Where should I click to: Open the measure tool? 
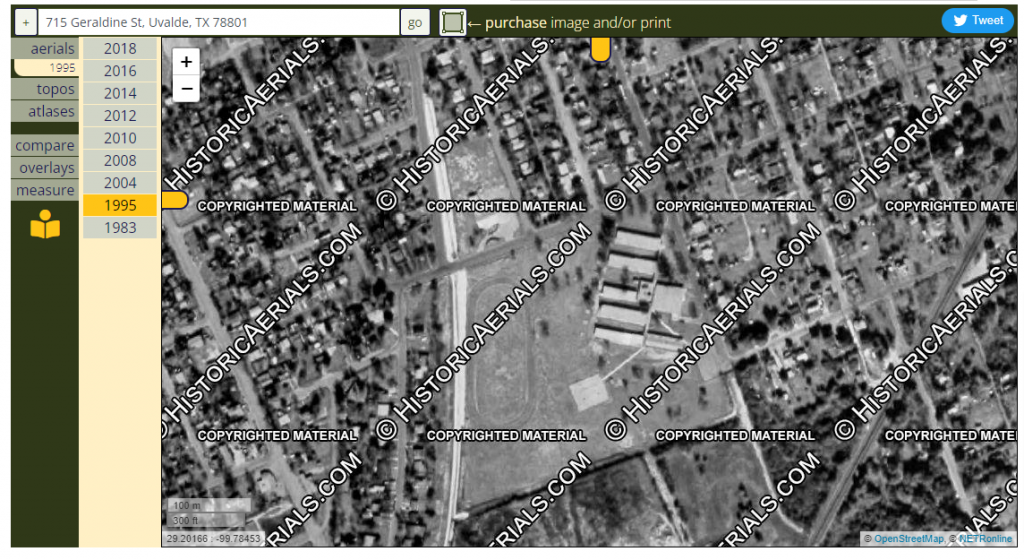tap(45, 190)
